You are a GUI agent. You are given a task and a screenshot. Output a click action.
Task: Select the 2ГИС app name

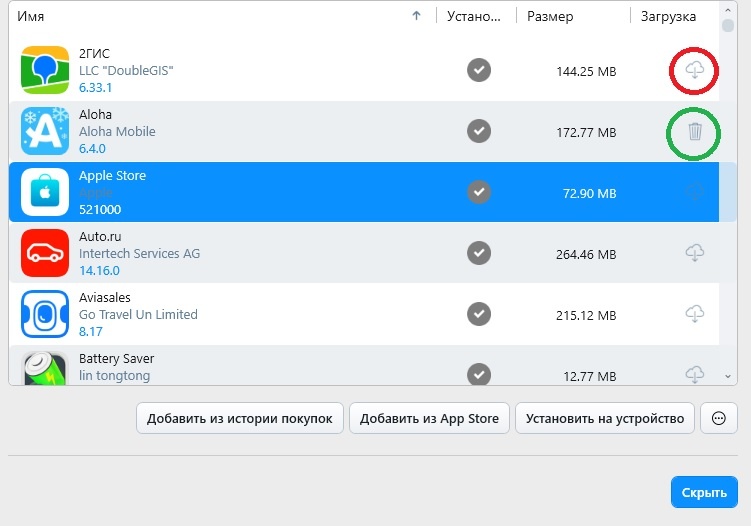[94, 53]
